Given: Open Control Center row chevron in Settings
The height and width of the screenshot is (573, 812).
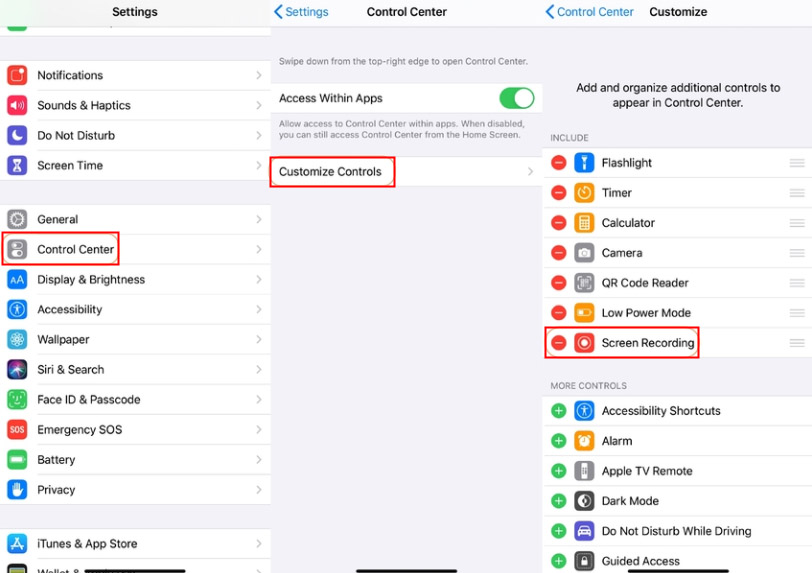Looking at the screenshot, I should click(x=259, y=249).
